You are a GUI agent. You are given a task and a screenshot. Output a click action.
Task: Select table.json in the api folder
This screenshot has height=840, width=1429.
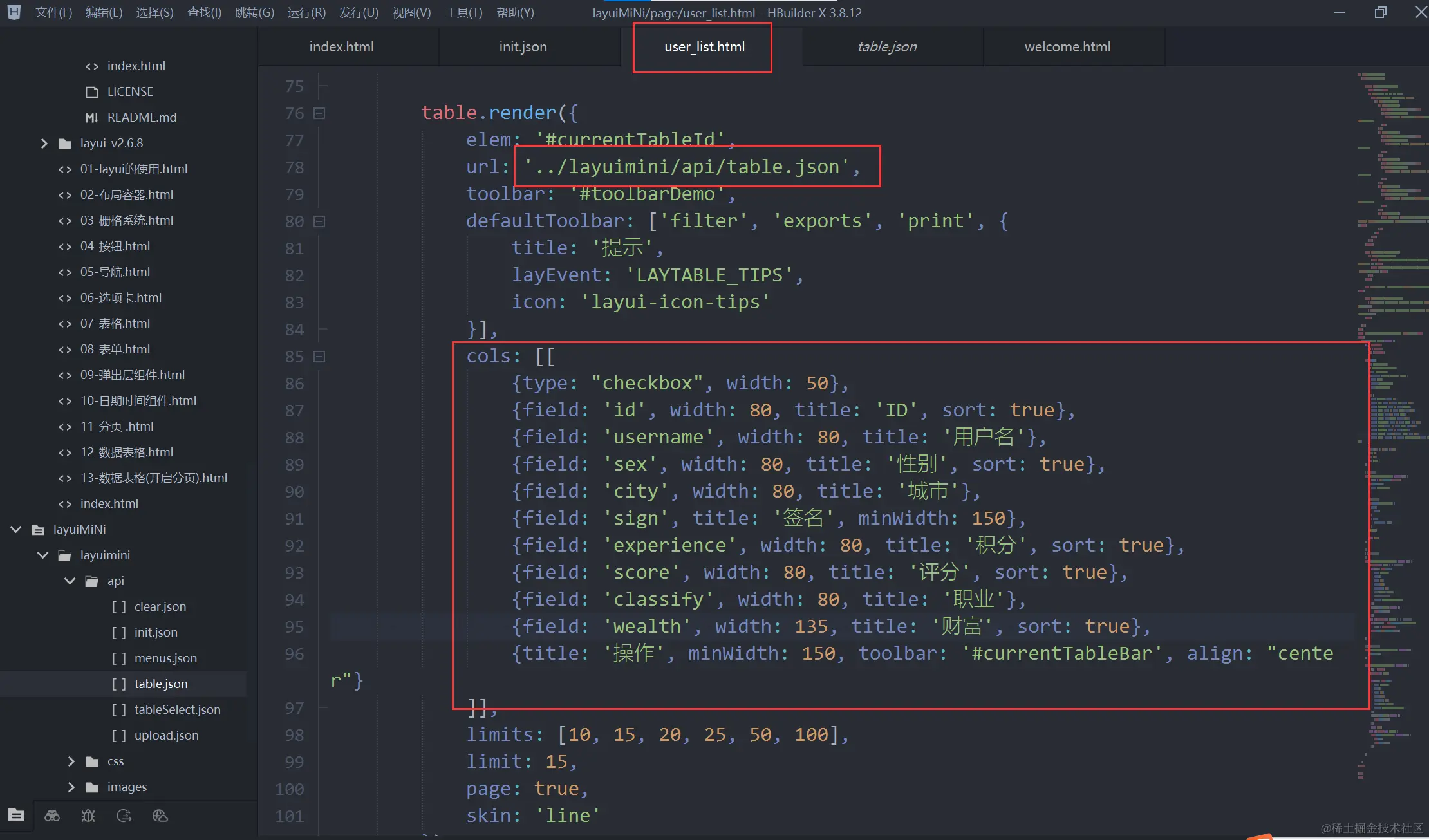pos(161,684)
